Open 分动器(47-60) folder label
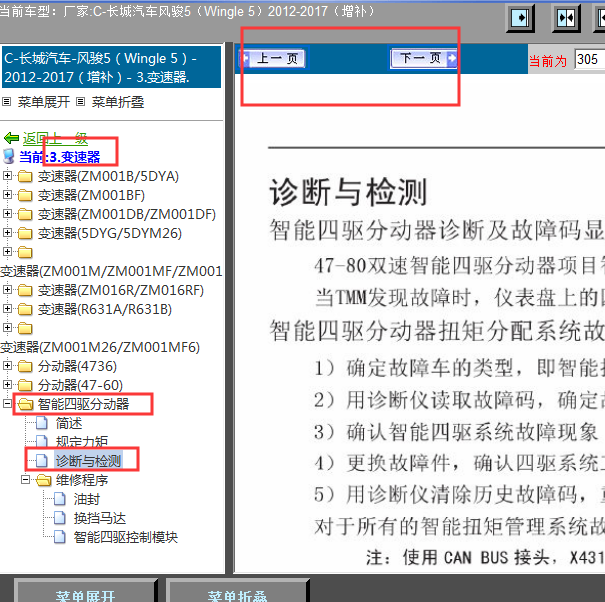605x602 pixels. [80, 385]
